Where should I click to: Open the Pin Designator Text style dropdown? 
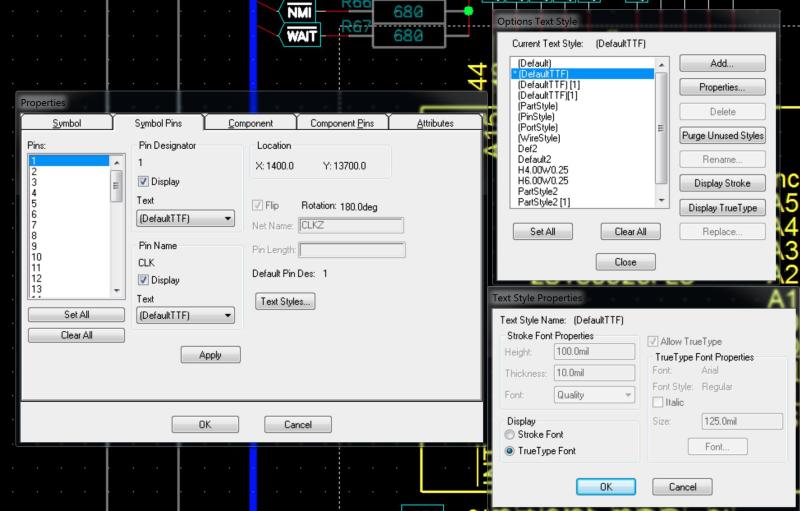click(185, 218)
